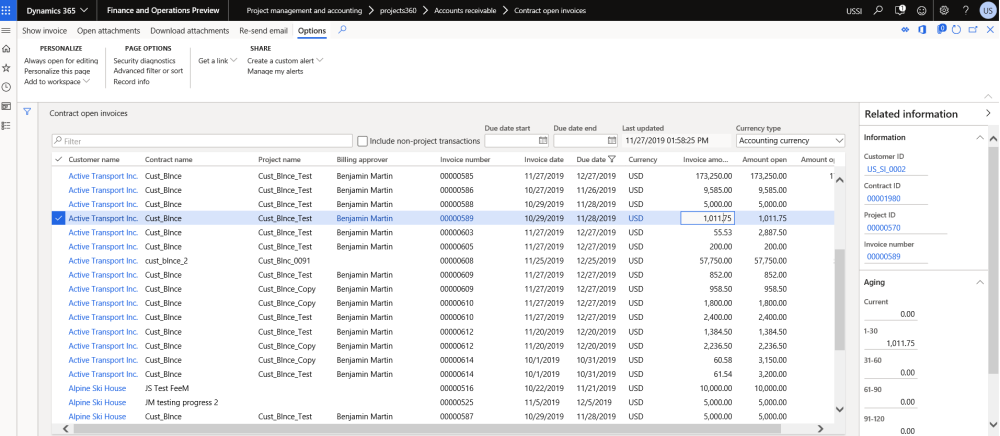The image size is (1000, 436).
Task: Open the Show invoice menu item
Action: click(45, 31)
